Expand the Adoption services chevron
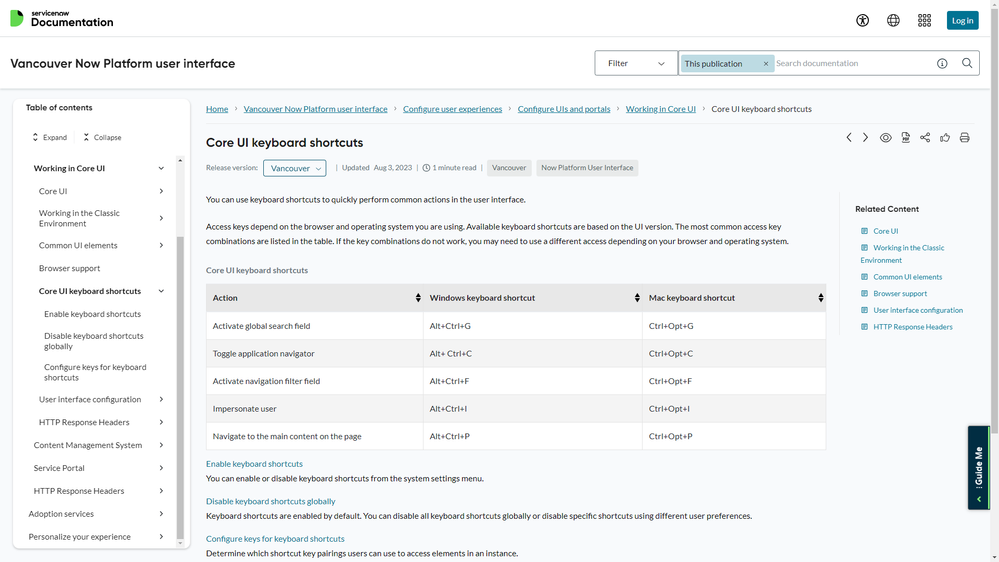Screen dimensions: 999x562 pyautogui.click(x=161, y=514)
